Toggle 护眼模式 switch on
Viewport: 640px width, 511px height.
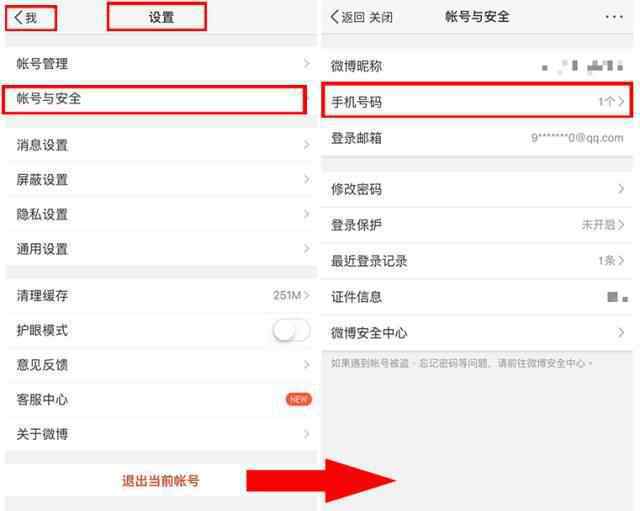(291, 330)
